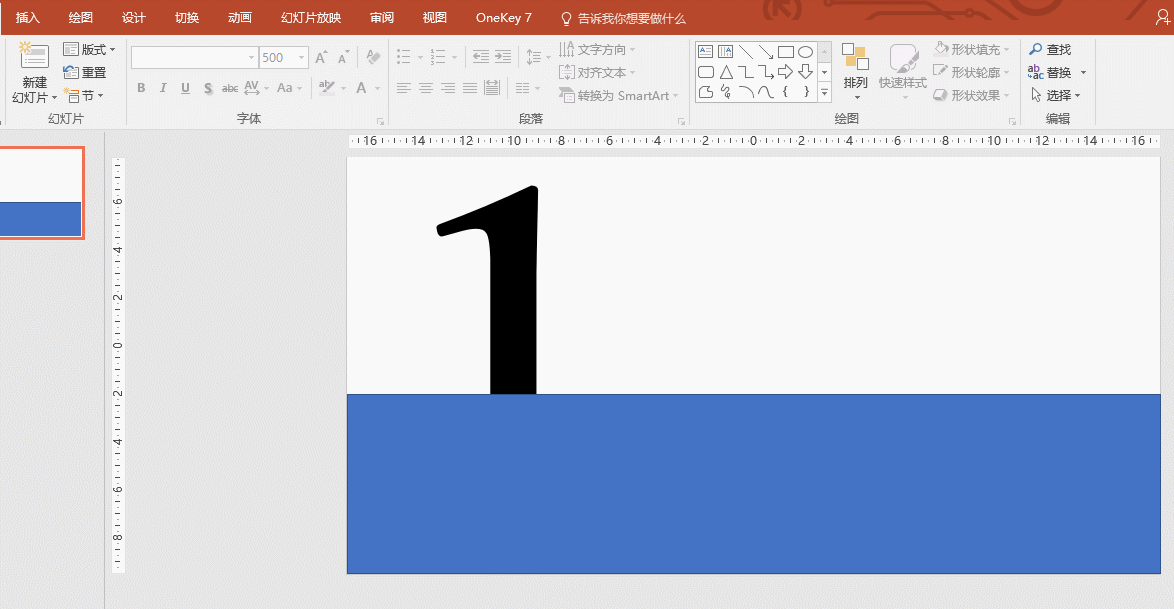The width and height of the screenshot is (1174, 609).
Task: Center align the text
Action: [x=425, y=88]
